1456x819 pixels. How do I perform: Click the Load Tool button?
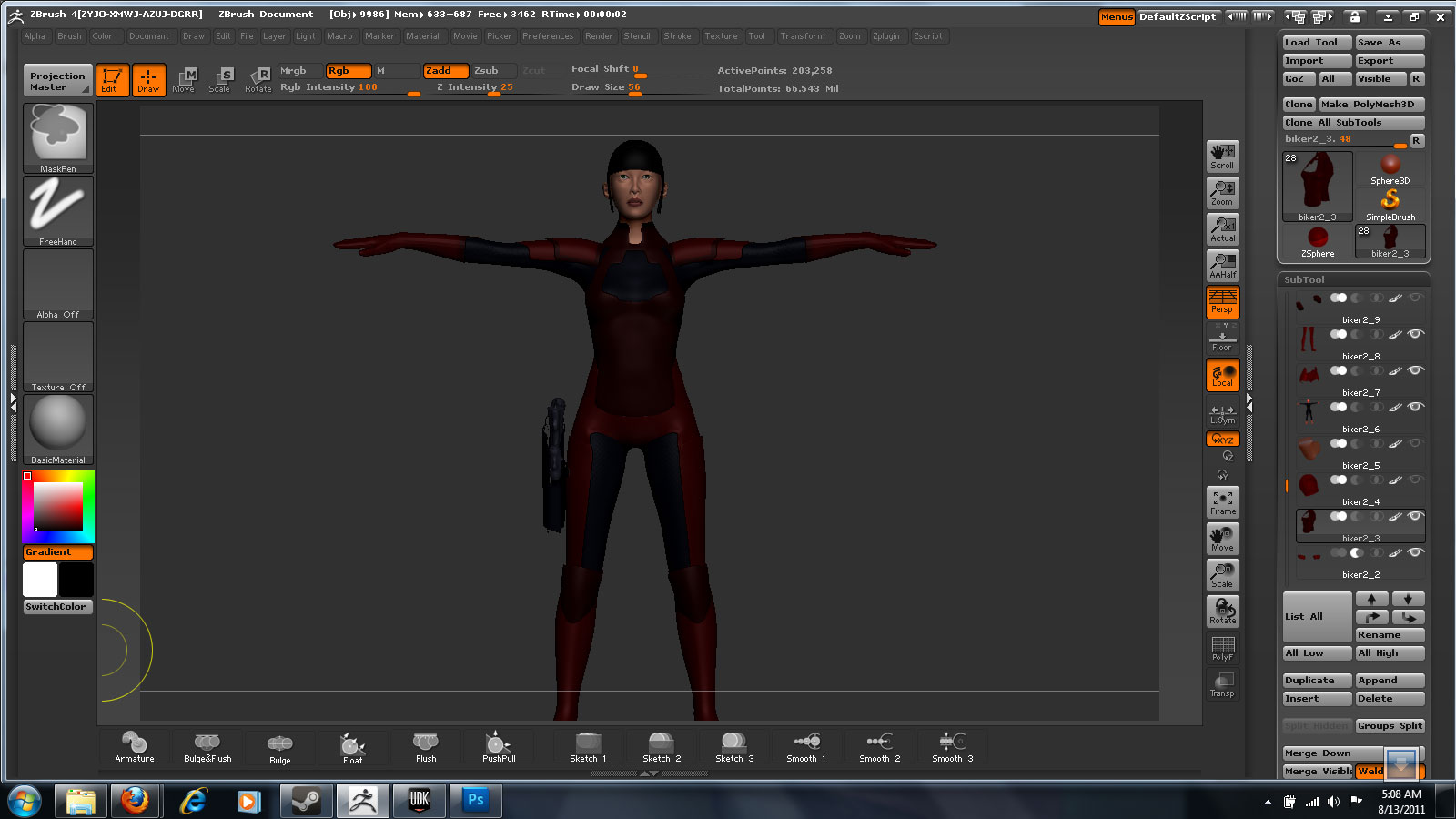click(1317, 43)
